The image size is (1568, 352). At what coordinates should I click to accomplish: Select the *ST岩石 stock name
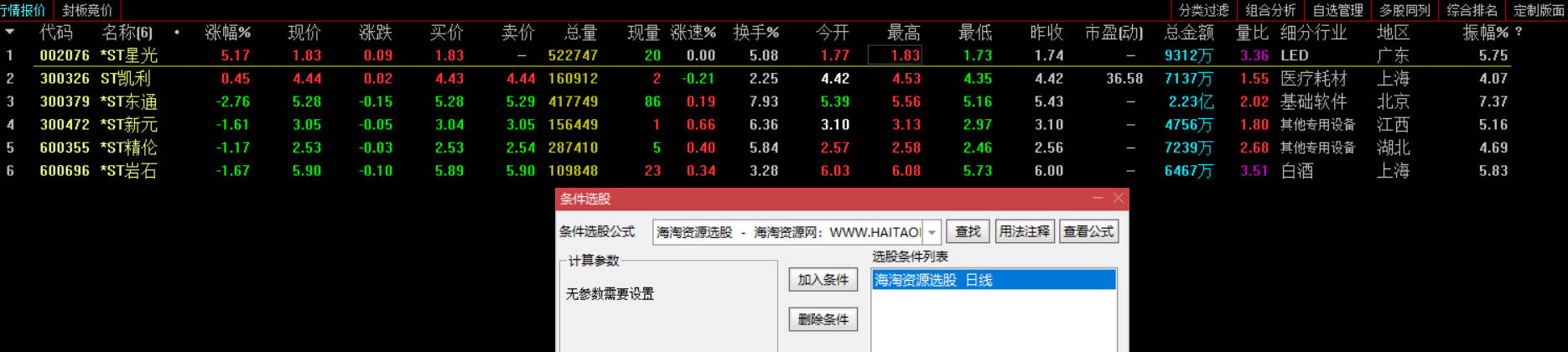tap(128, 171)
